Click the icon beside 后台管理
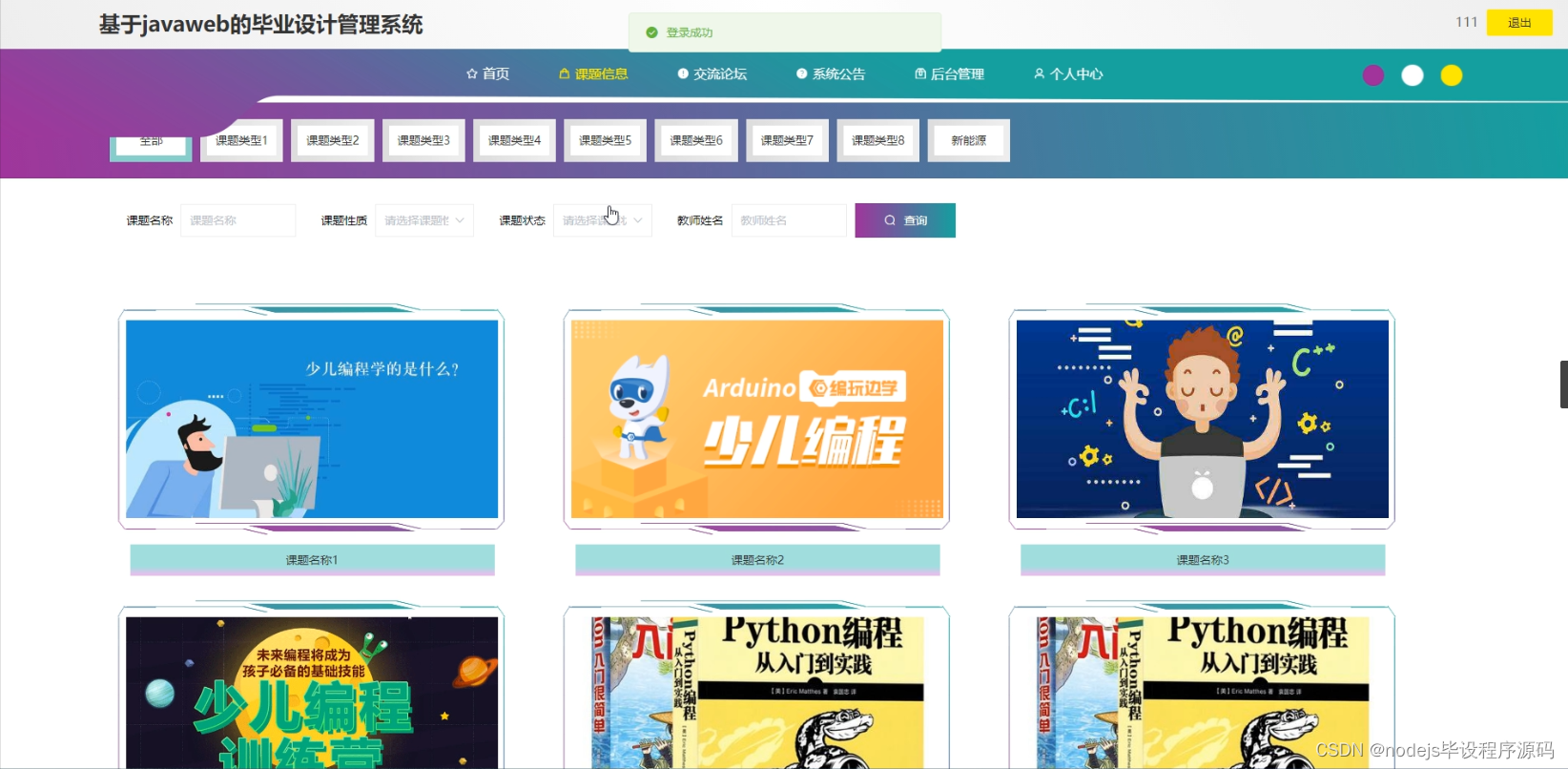Viewport: 1568px width, 769px height. [x=920, y=74]
